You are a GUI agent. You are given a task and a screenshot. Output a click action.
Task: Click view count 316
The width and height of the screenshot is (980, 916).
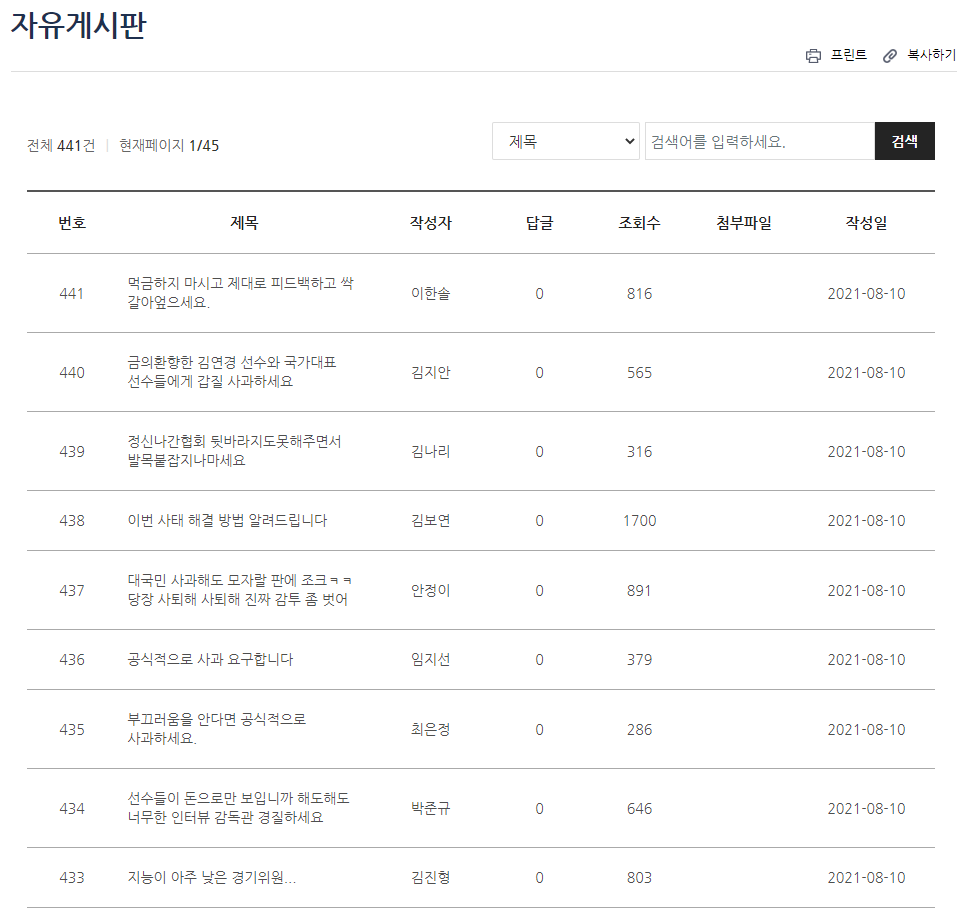coord(639,451)
